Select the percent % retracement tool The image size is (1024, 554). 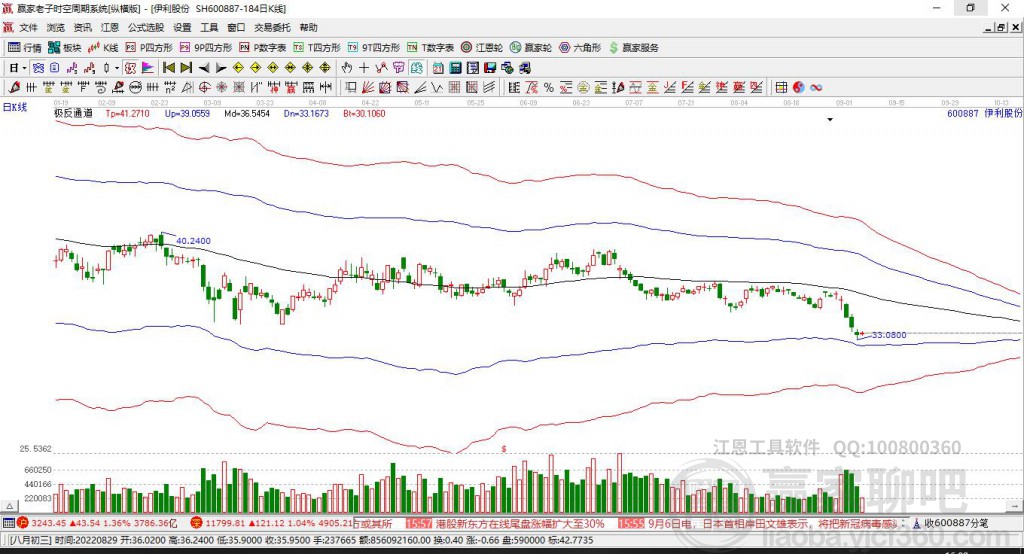(549, 88)
